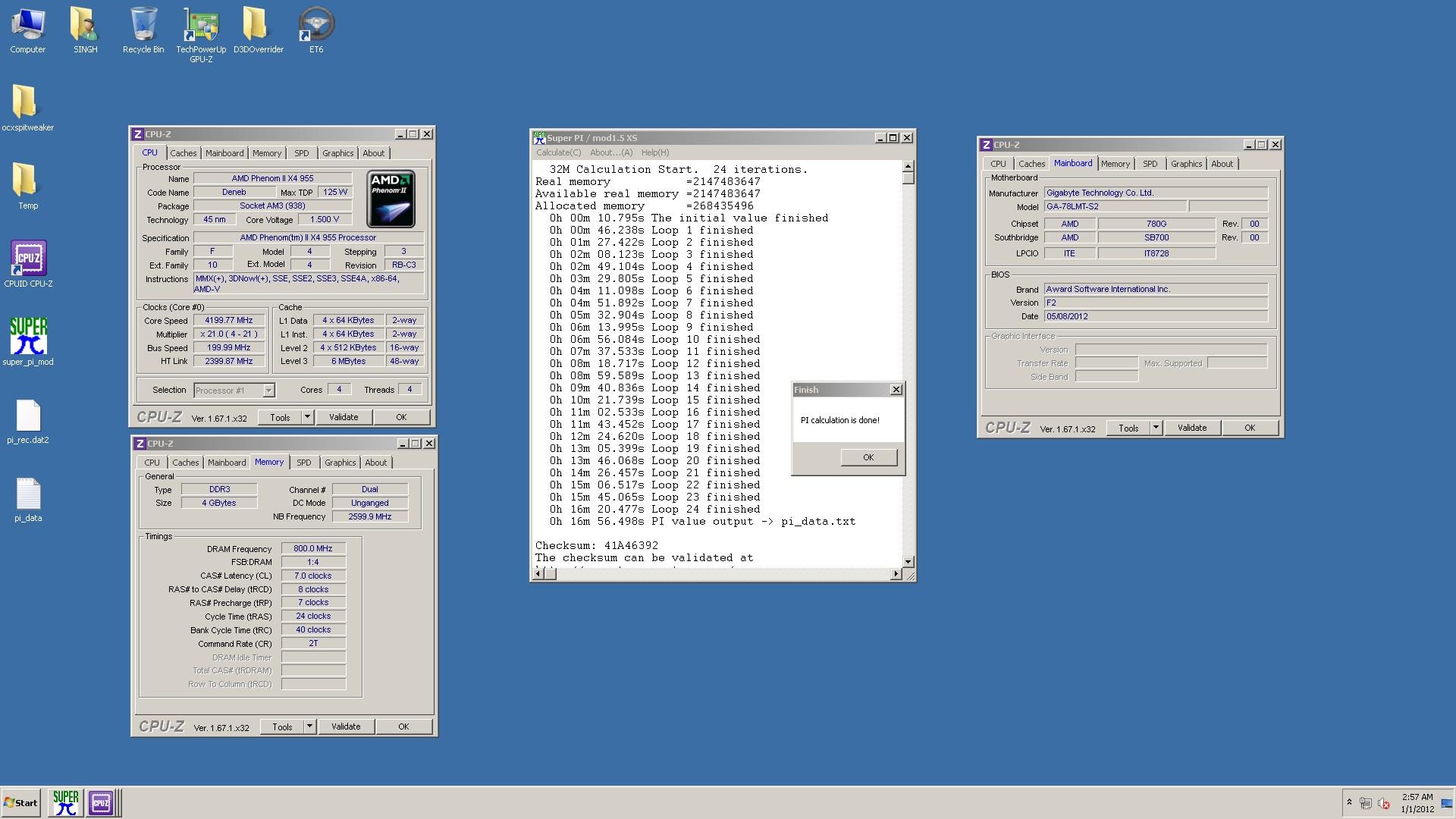Click Tools button in CPU-Z CPU window
The image size is (1456, 819).
click(280, 417)
